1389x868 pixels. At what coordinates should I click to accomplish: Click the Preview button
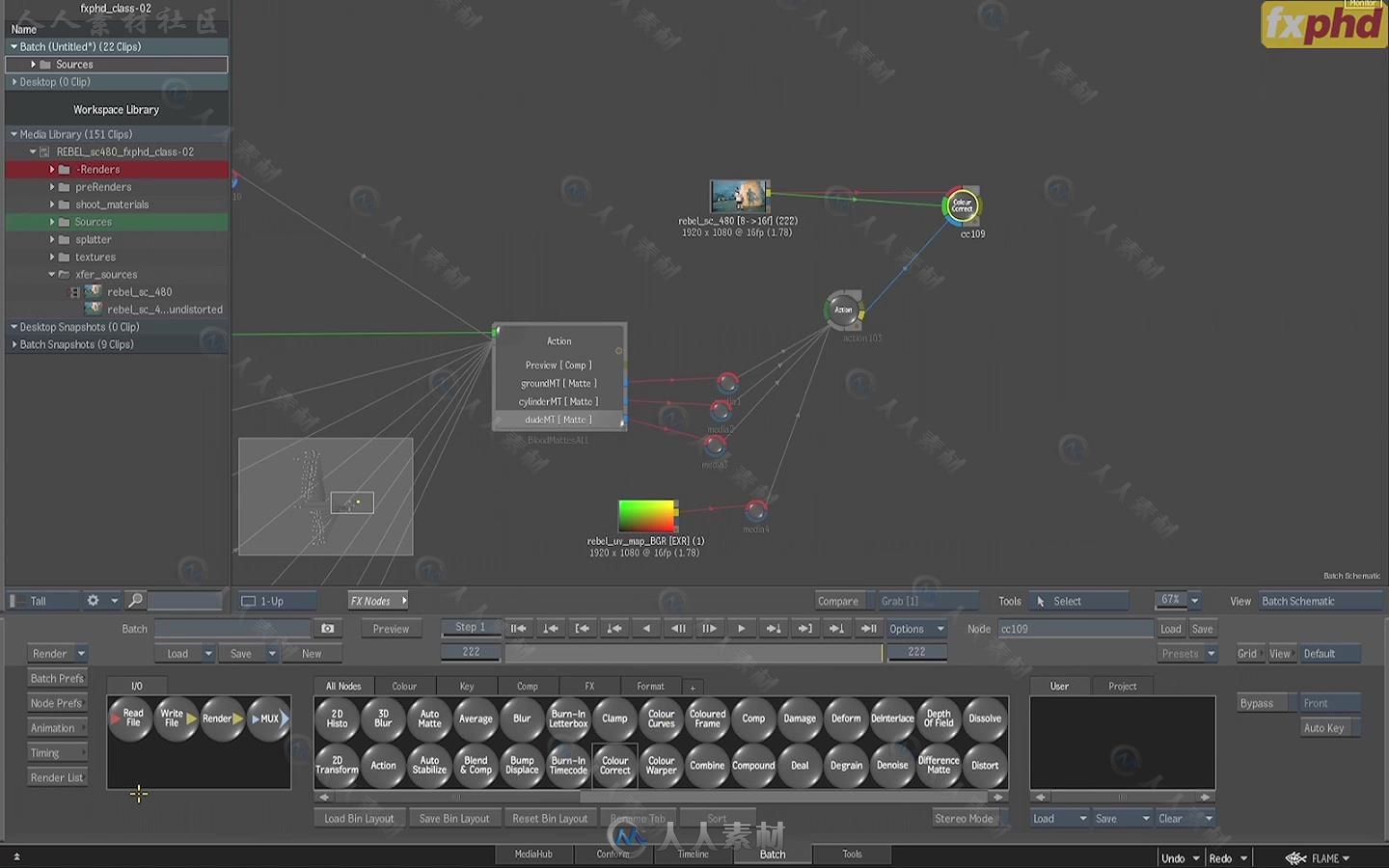click(x=391, y=629)
